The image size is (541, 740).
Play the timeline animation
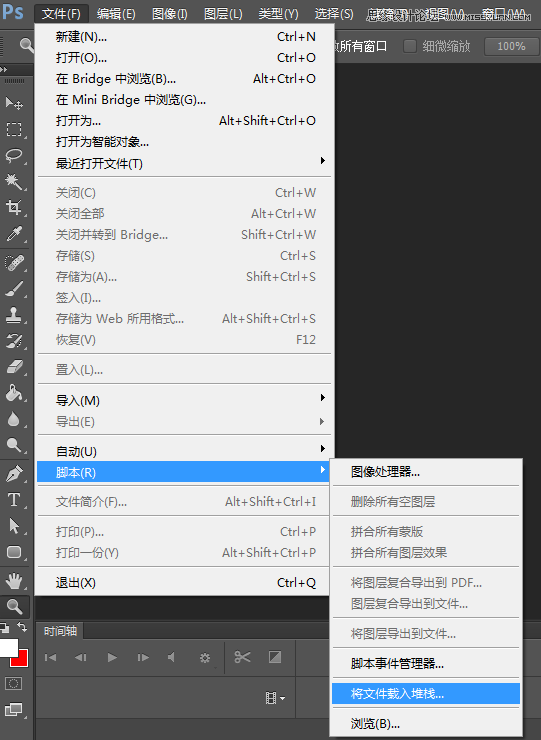112,657
